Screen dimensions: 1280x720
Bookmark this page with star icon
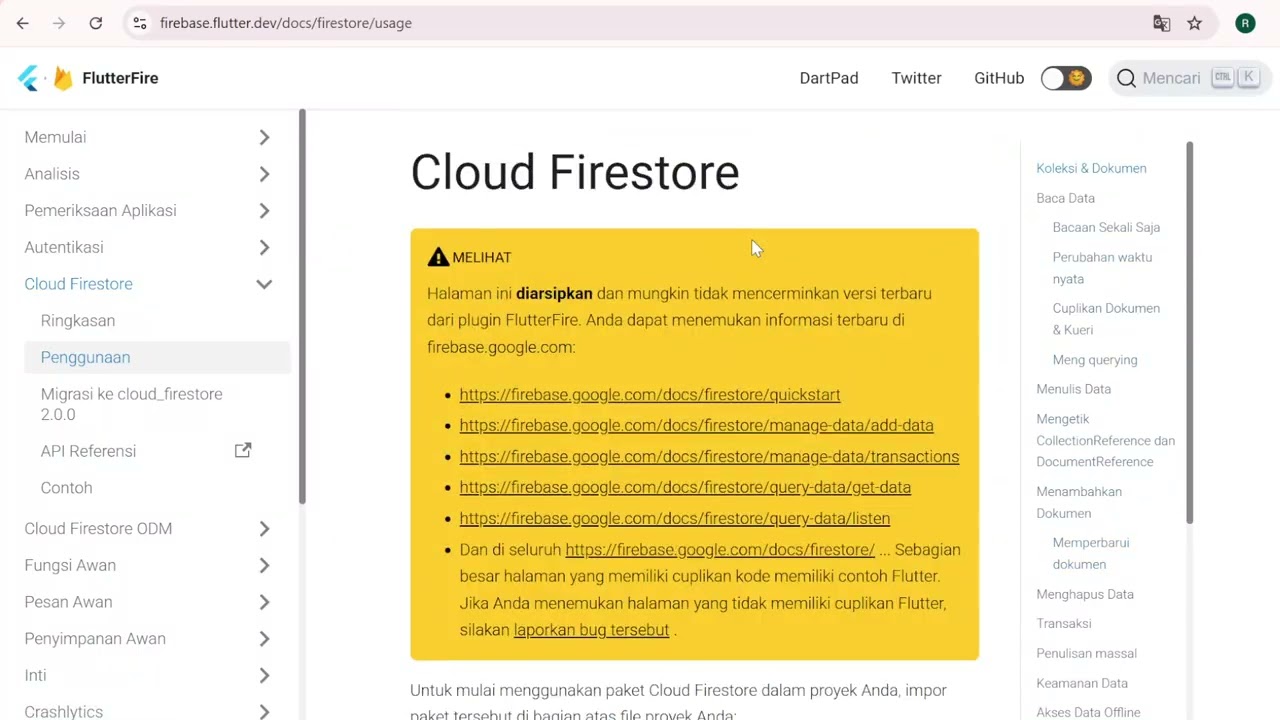pyautogui.click(x=1194, y=23)
